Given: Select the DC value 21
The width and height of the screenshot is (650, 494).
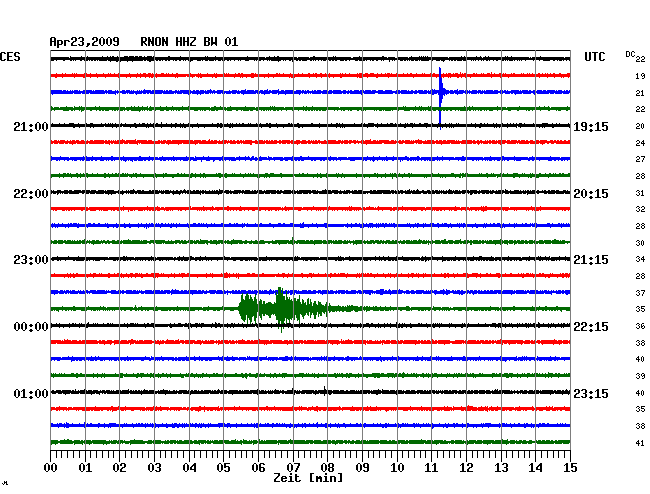Looking at the screenshot, I should pyautogui.click(x=640, y=93).
